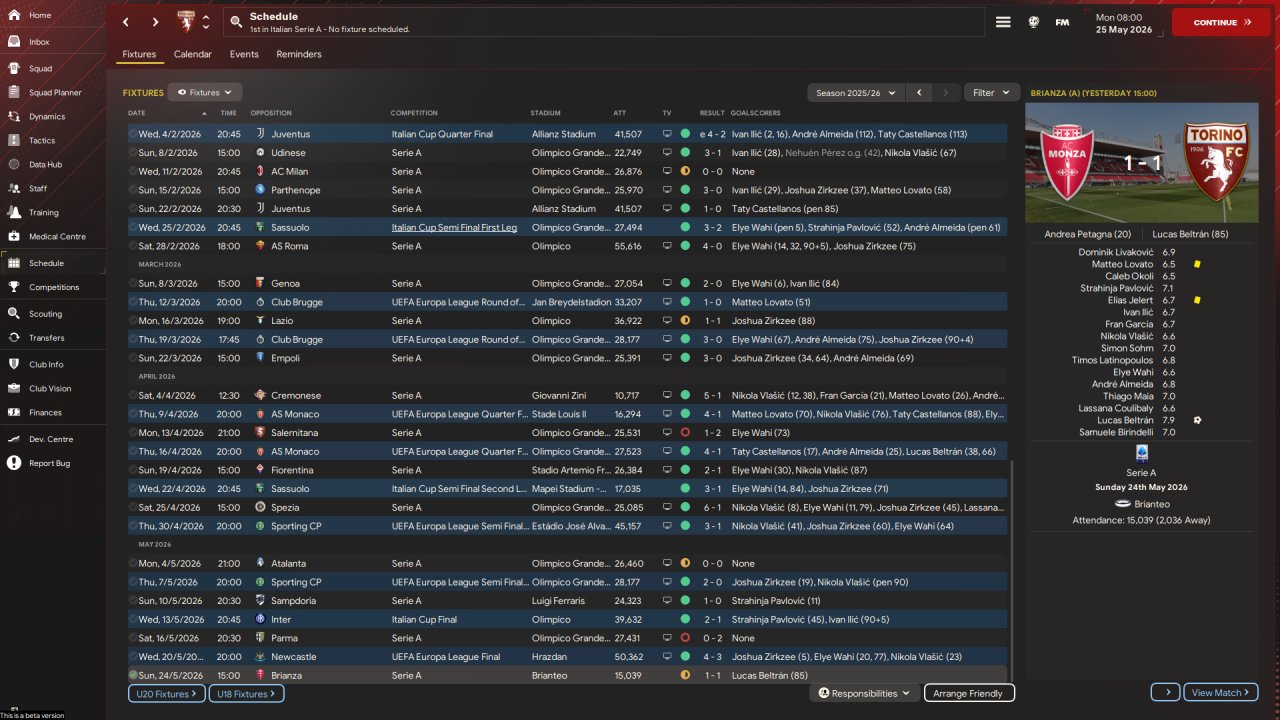Image resolution: width=1280 pixels, height=720 pixels.
Task: Open the Dev. Centre
Action: 51,439
